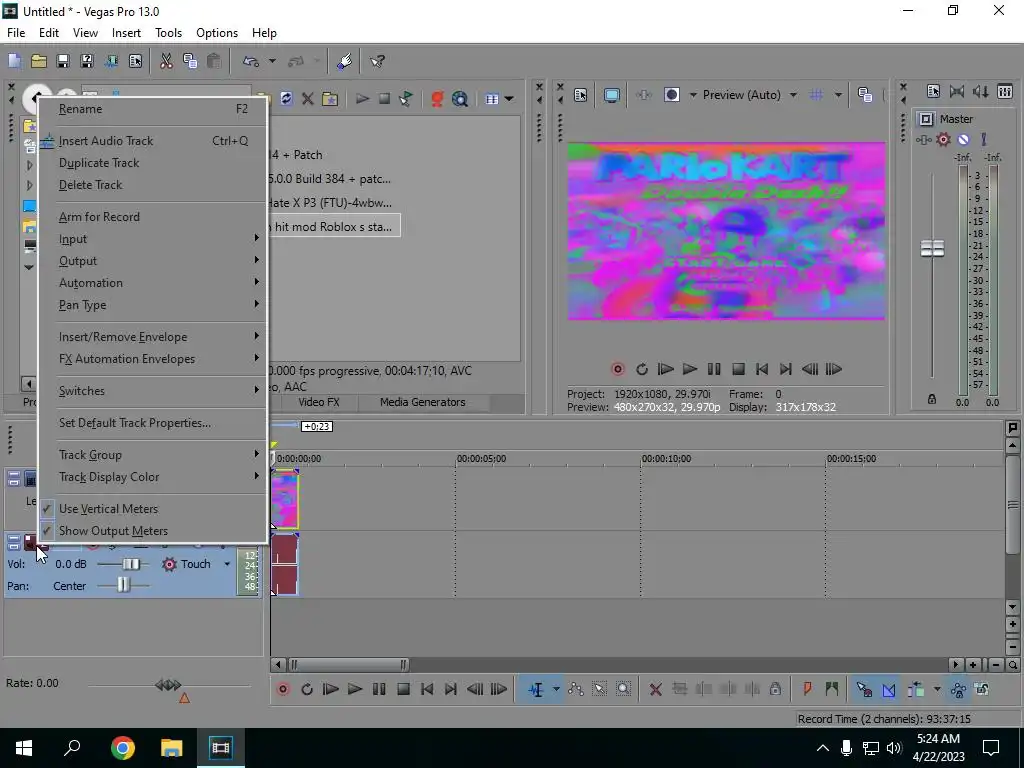Screen dimensions: 1024x768
Task: Choose Delete Track from context menu
Action: pos(153,185)
